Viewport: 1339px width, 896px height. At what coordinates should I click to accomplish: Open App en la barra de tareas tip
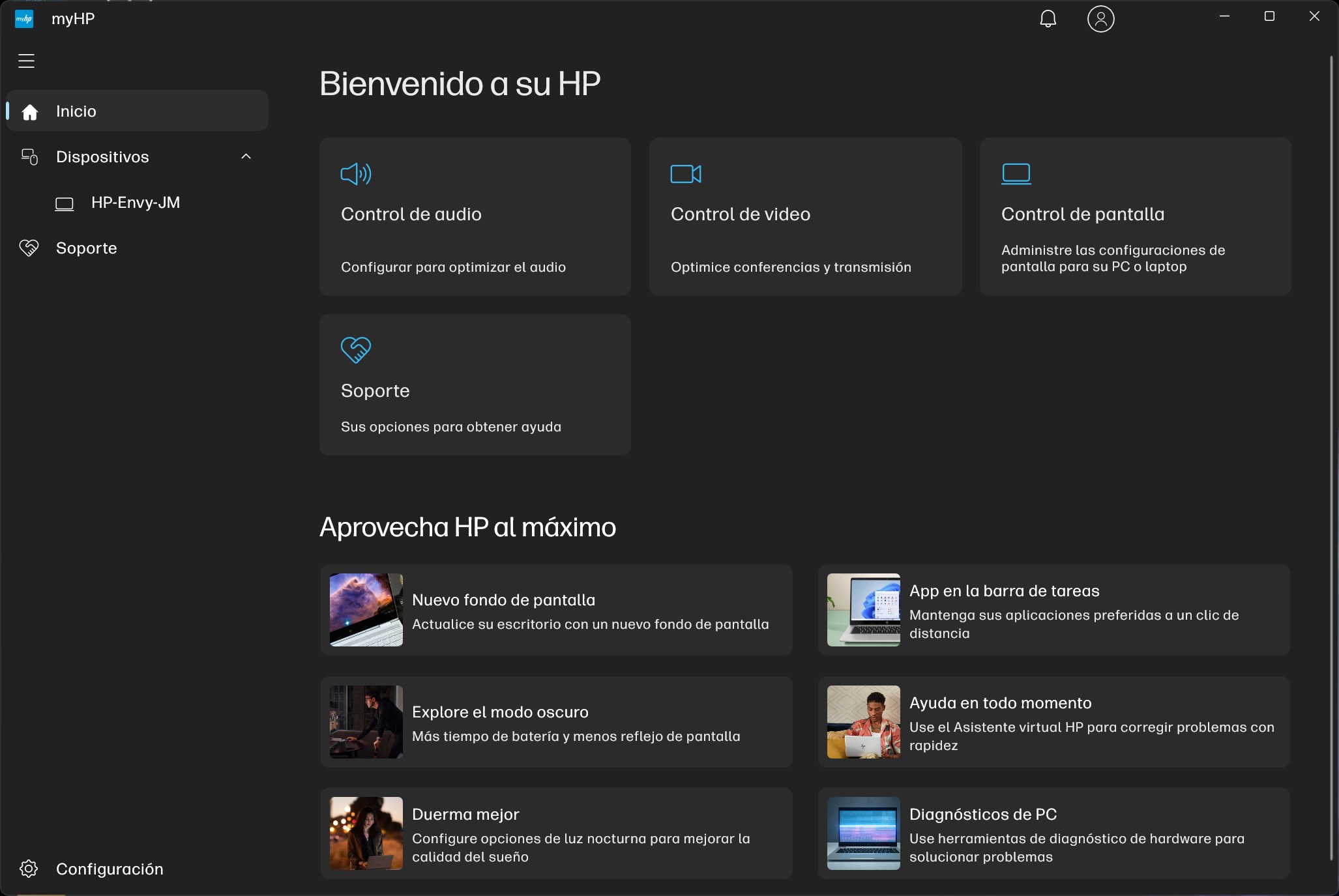(1054, 610)
